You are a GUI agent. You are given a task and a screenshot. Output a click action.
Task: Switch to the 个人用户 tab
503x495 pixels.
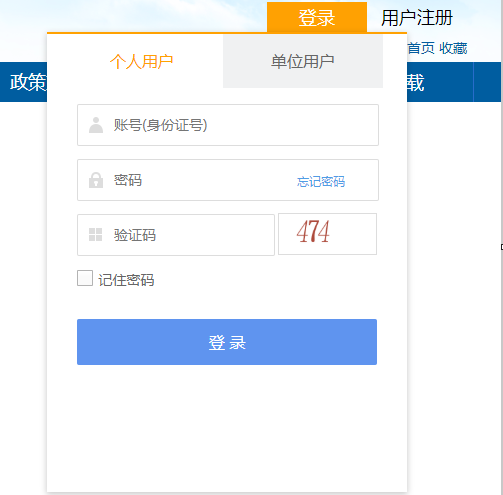pos(142,62)
